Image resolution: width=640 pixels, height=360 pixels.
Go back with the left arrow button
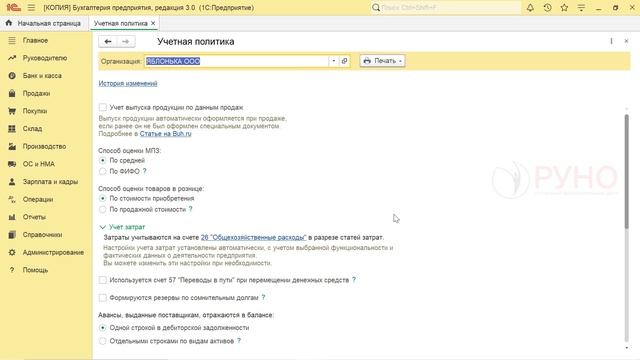108,41
